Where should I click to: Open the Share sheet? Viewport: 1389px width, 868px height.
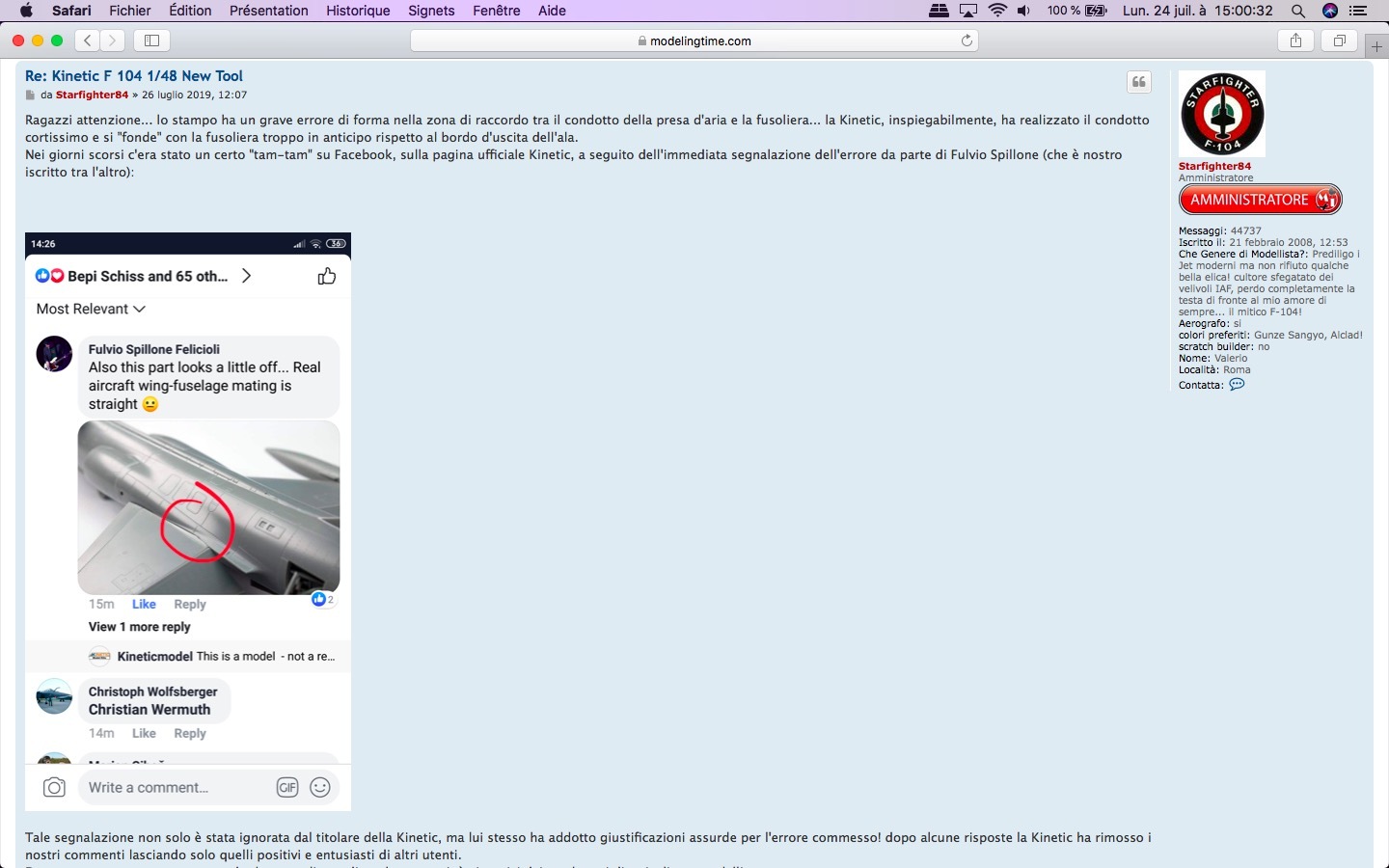coord(1295,41)
